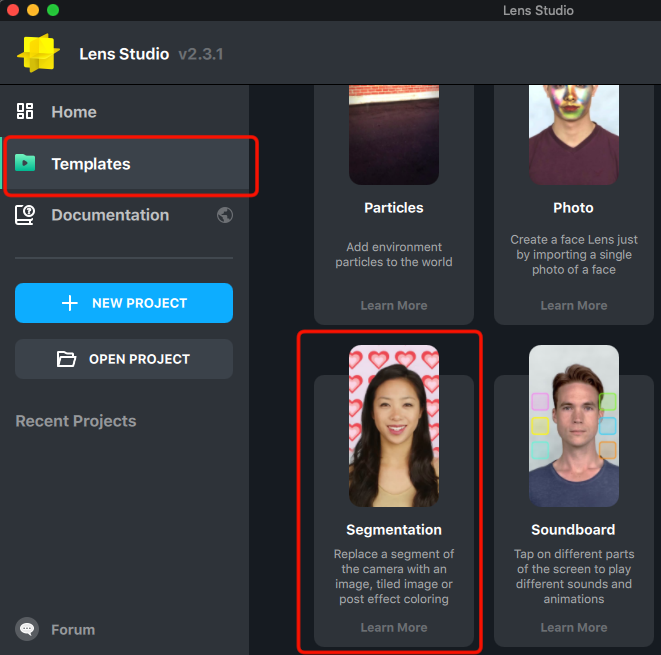Select the Soundboard template thumbnail
The width and height of the screenshot is (661, 655).
[x=574, y=426]
